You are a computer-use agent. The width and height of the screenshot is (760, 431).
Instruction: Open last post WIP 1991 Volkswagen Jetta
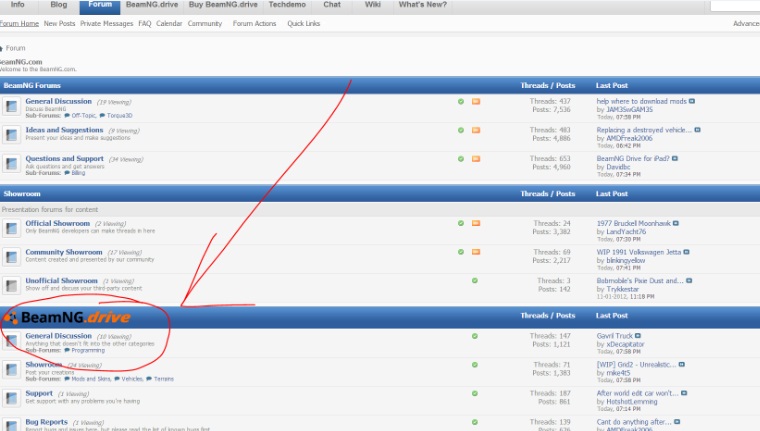pyautogui.click(x=639, y=252)
